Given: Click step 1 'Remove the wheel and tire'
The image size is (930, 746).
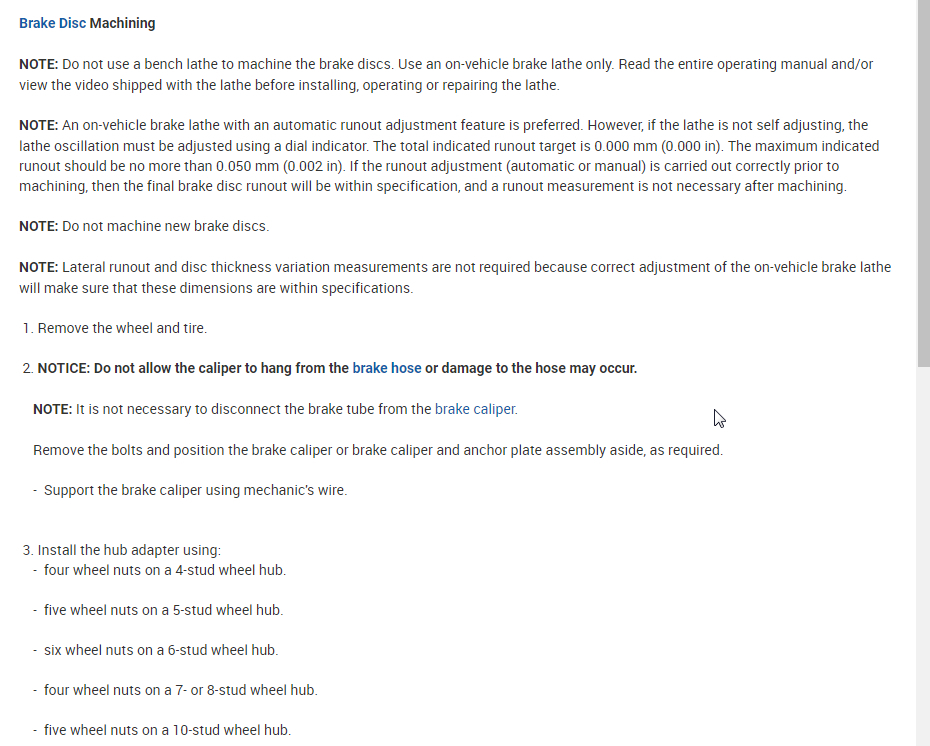Looking at the screenshot, I should 122,328.
